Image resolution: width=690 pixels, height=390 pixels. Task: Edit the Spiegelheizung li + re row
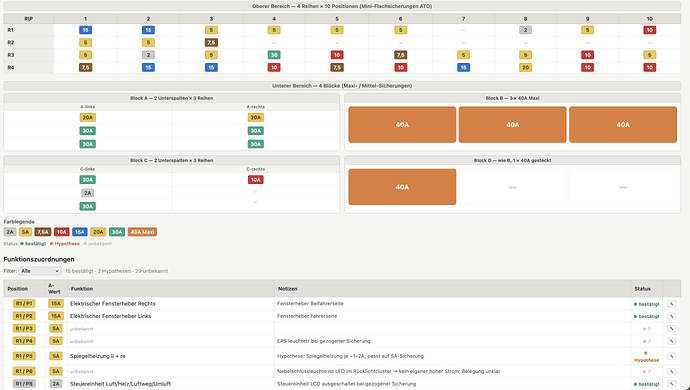pos(672,356)
